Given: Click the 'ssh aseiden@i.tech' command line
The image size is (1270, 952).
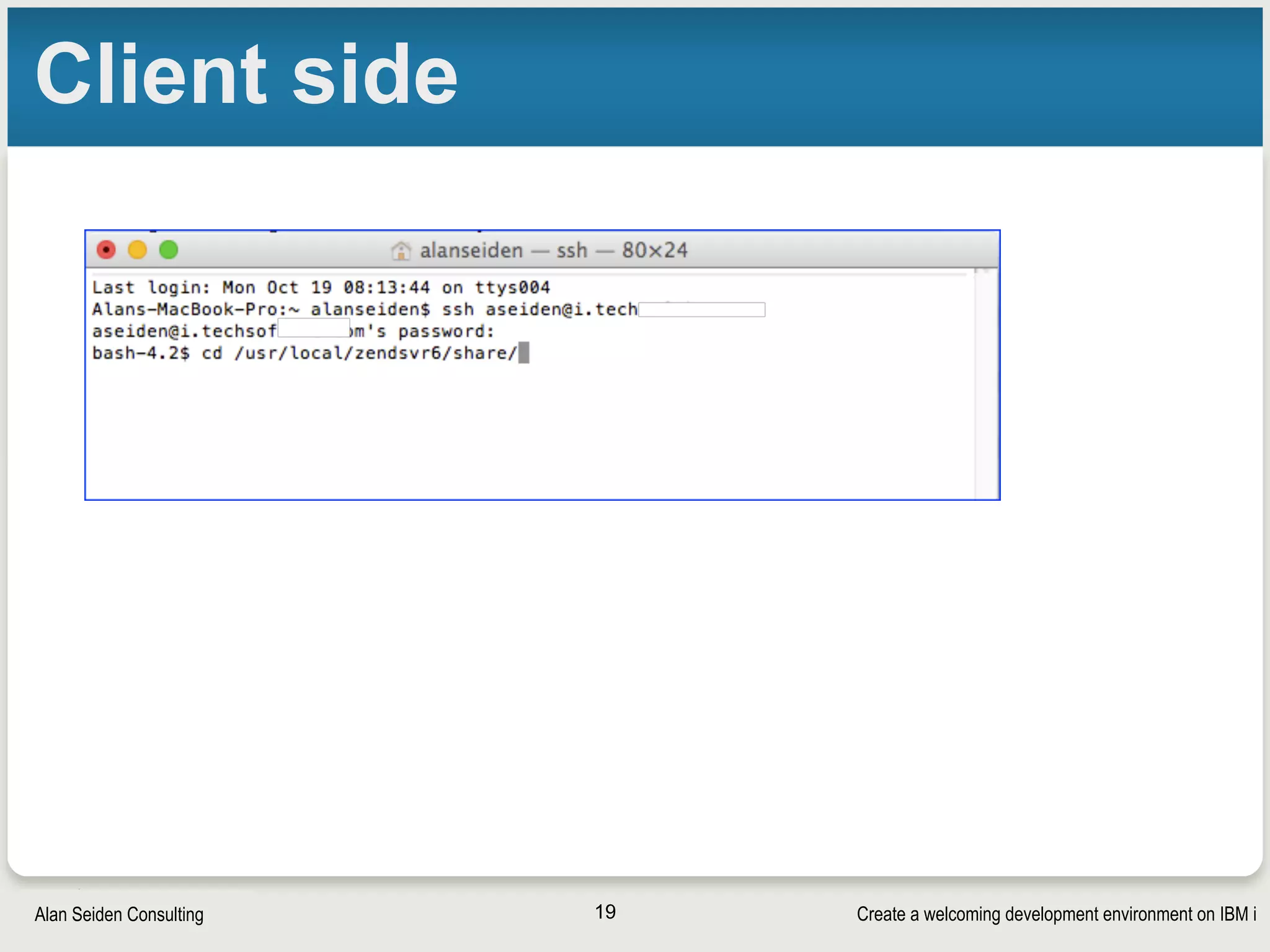Looking at the screenshot, I should click(429, 309).
